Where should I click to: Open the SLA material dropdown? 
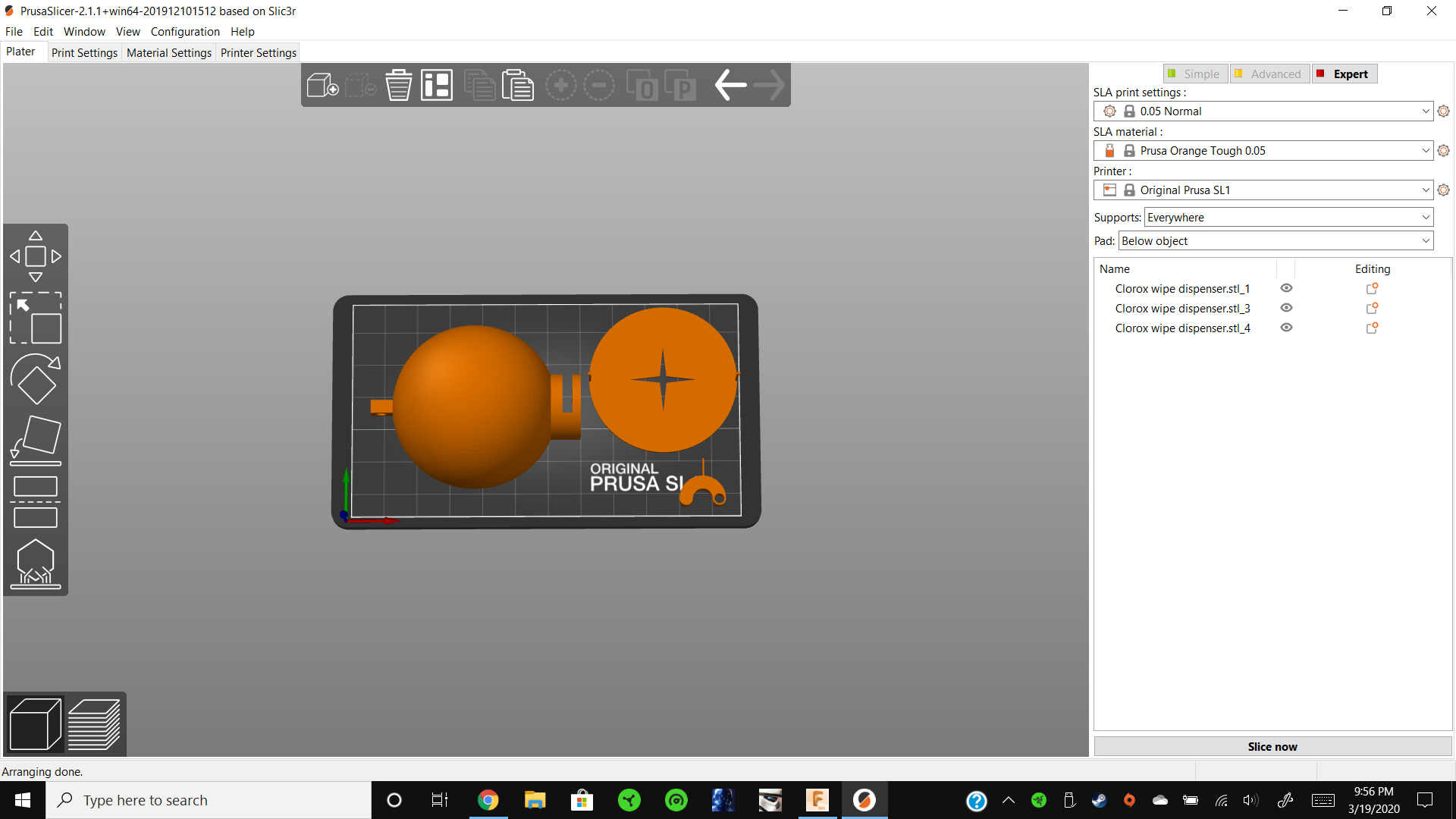[x=1263, y=151]
